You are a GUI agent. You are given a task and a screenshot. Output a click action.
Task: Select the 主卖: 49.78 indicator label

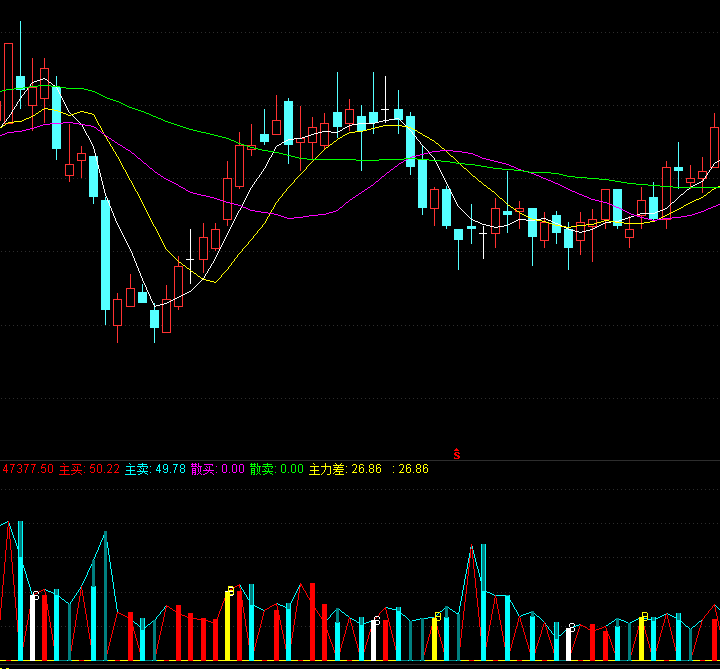click(155, 469)
